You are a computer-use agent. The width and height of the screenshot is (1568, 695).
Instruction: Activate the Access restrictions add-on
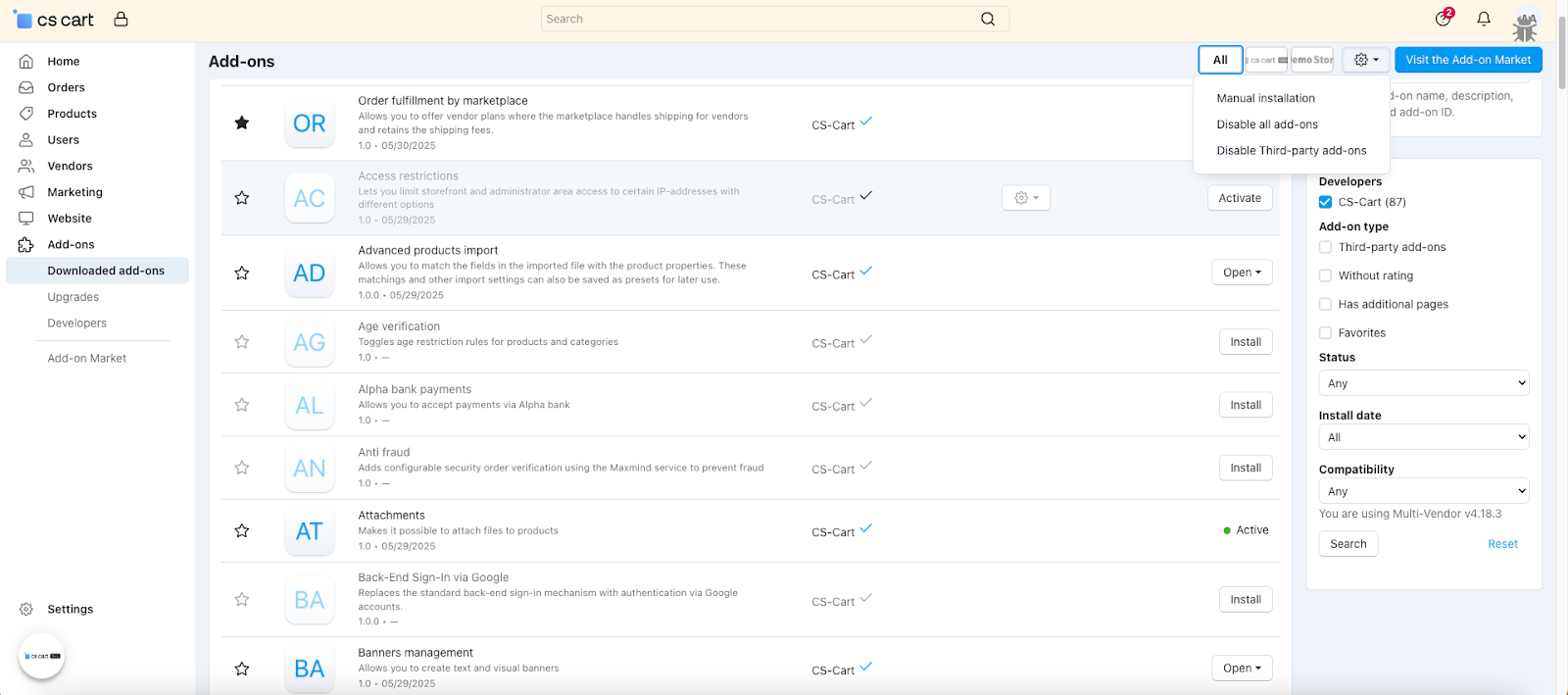click(1240, 198)
